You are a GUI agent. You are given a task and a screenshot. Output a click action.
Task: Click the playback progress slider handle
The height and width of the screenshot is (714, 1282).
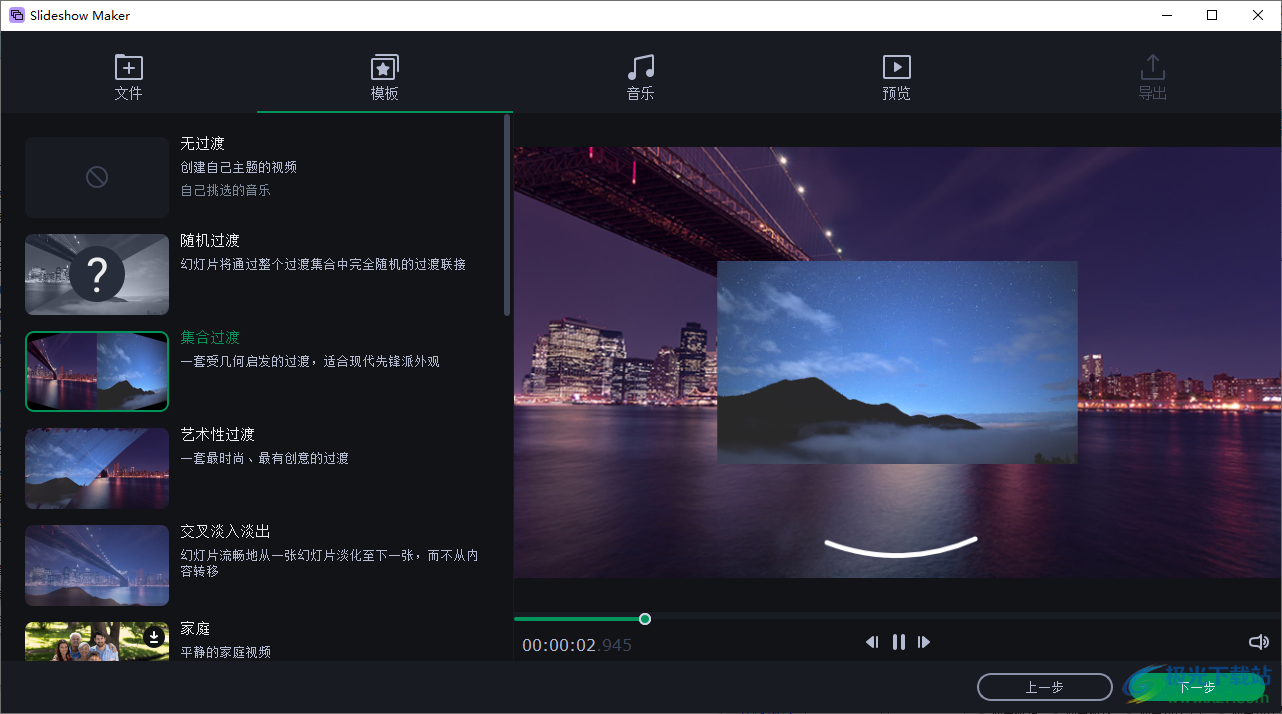point(645,619)
